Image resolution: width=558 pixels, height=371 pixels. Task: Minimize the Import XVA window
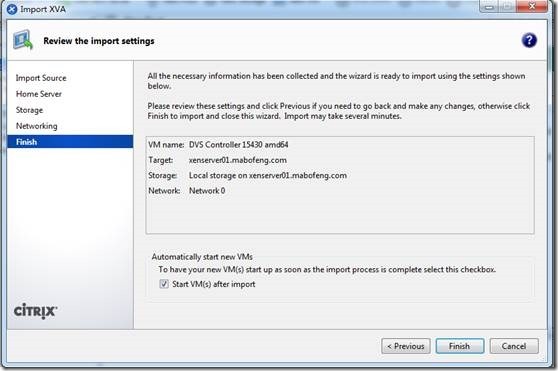[489, 7]
